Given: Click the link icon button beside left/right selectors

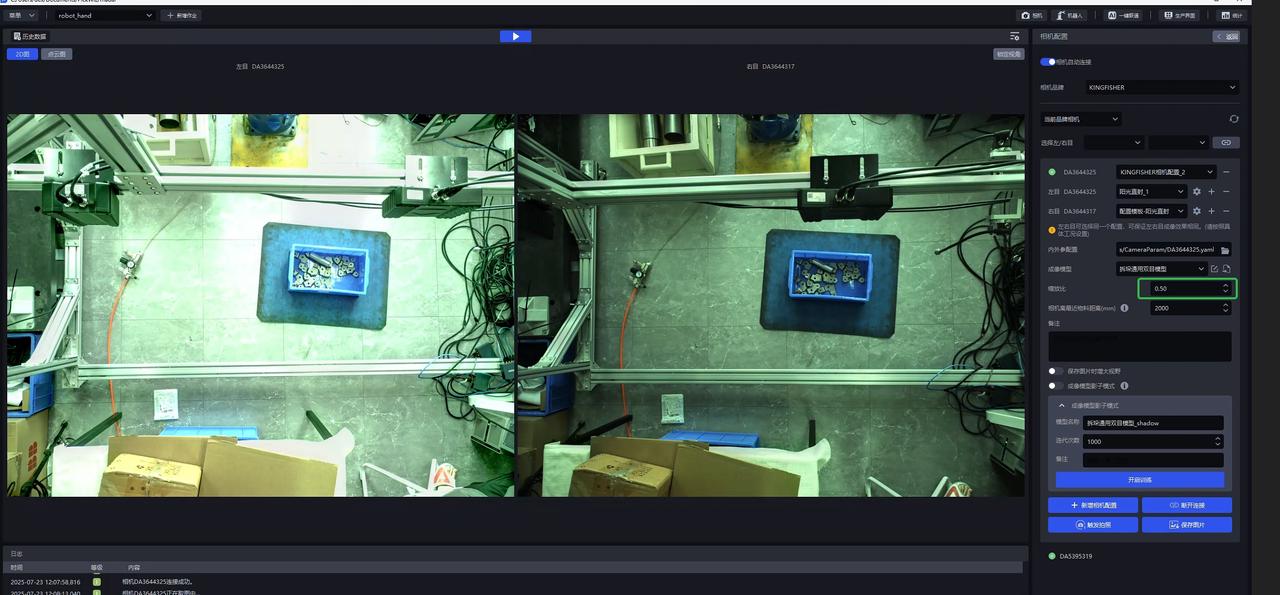Looking at the screenshot, I should point(1226,143).
